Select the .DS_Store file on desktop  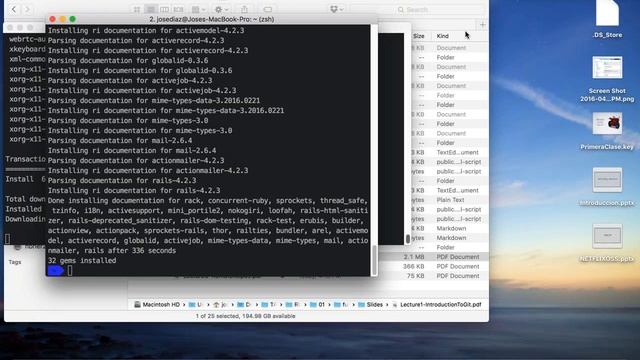pos(607,20)
